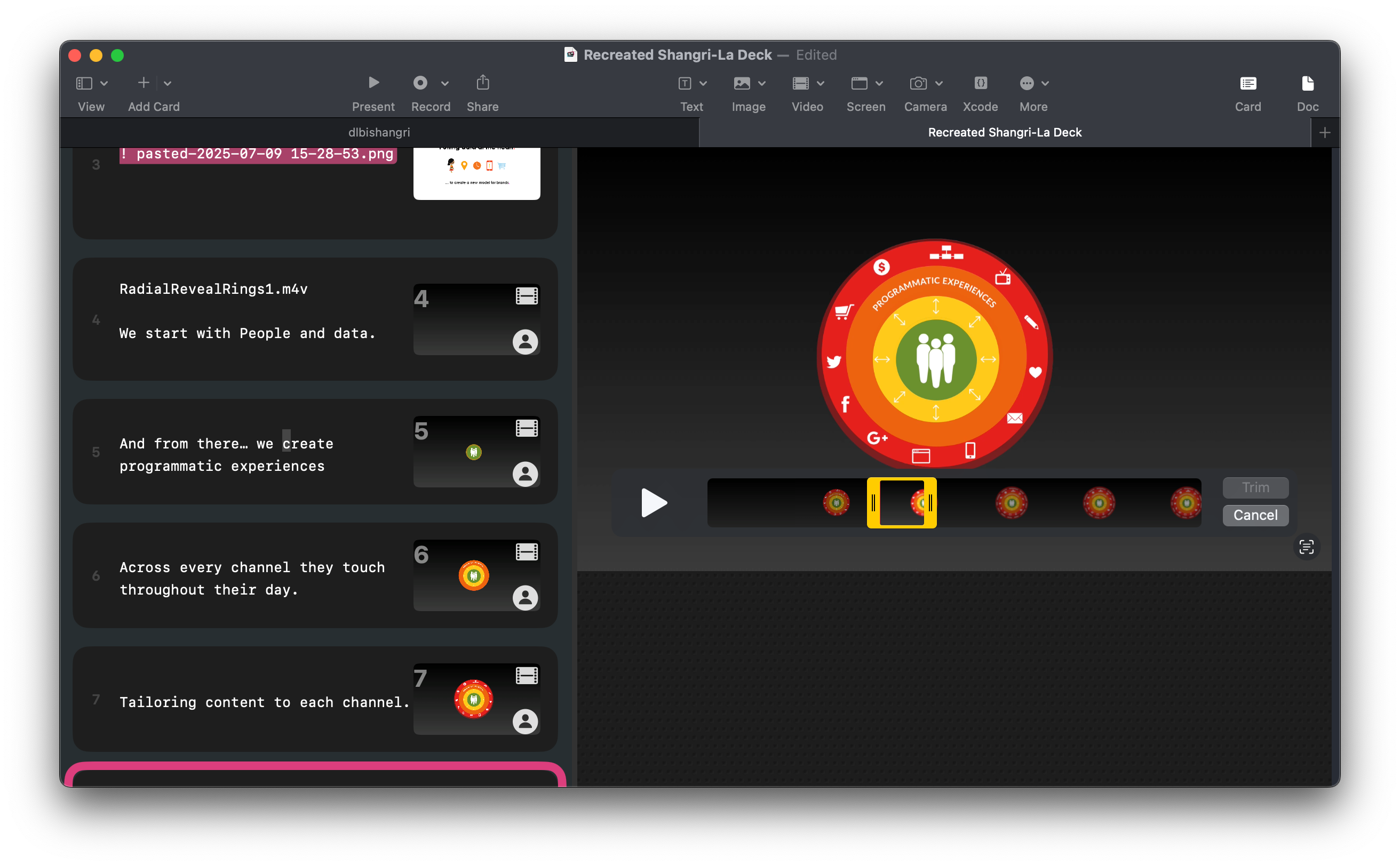Click the Add Card plus icon
Image resolution: width=1400 pixels, height=866 pixels.
click(x=144, y=83)
